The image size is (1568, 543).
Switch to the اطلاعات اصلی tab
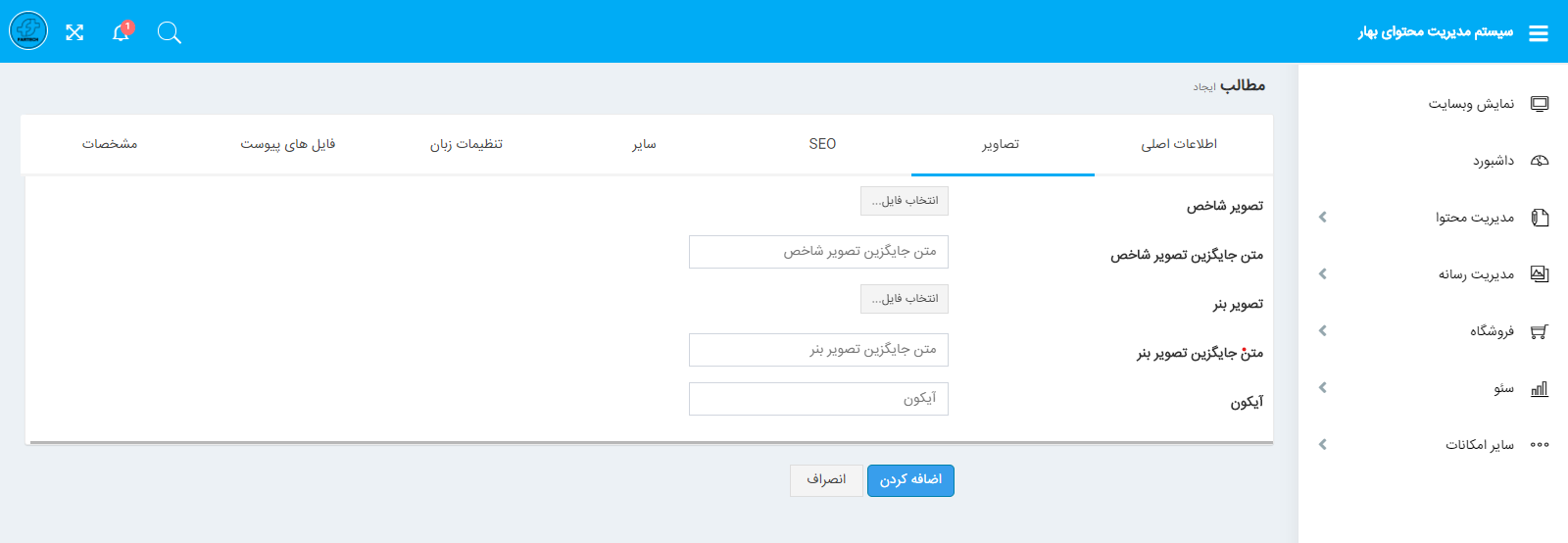click(x=1179, y=144)
